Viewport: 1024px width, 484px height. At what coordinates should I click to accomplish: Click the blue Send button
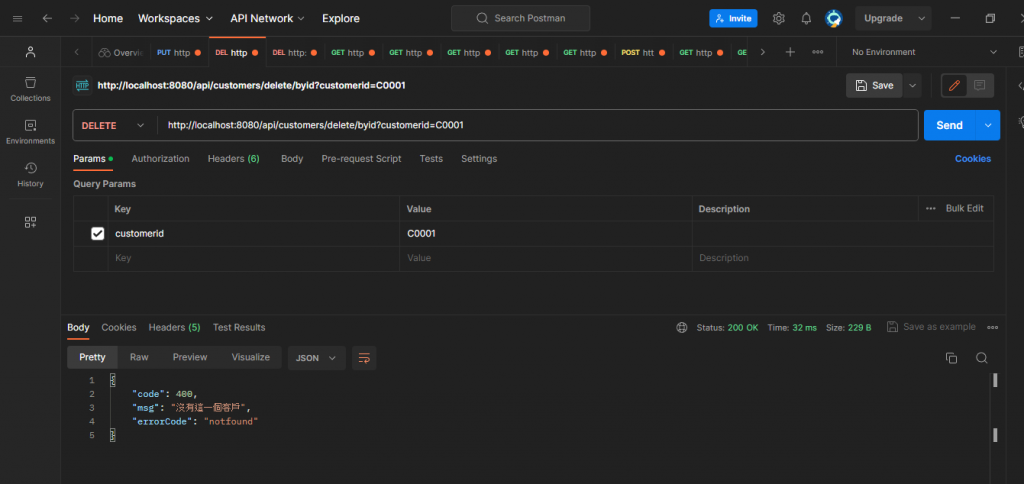coord(950,125)
